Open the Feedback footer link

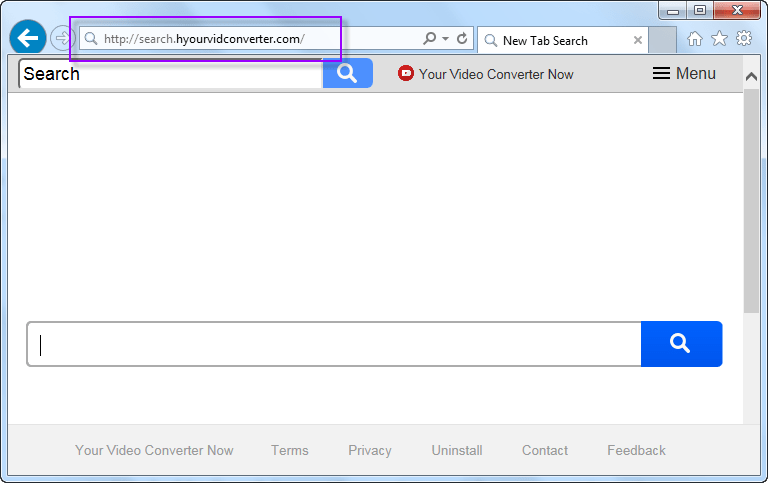click(x=636, y=450)
